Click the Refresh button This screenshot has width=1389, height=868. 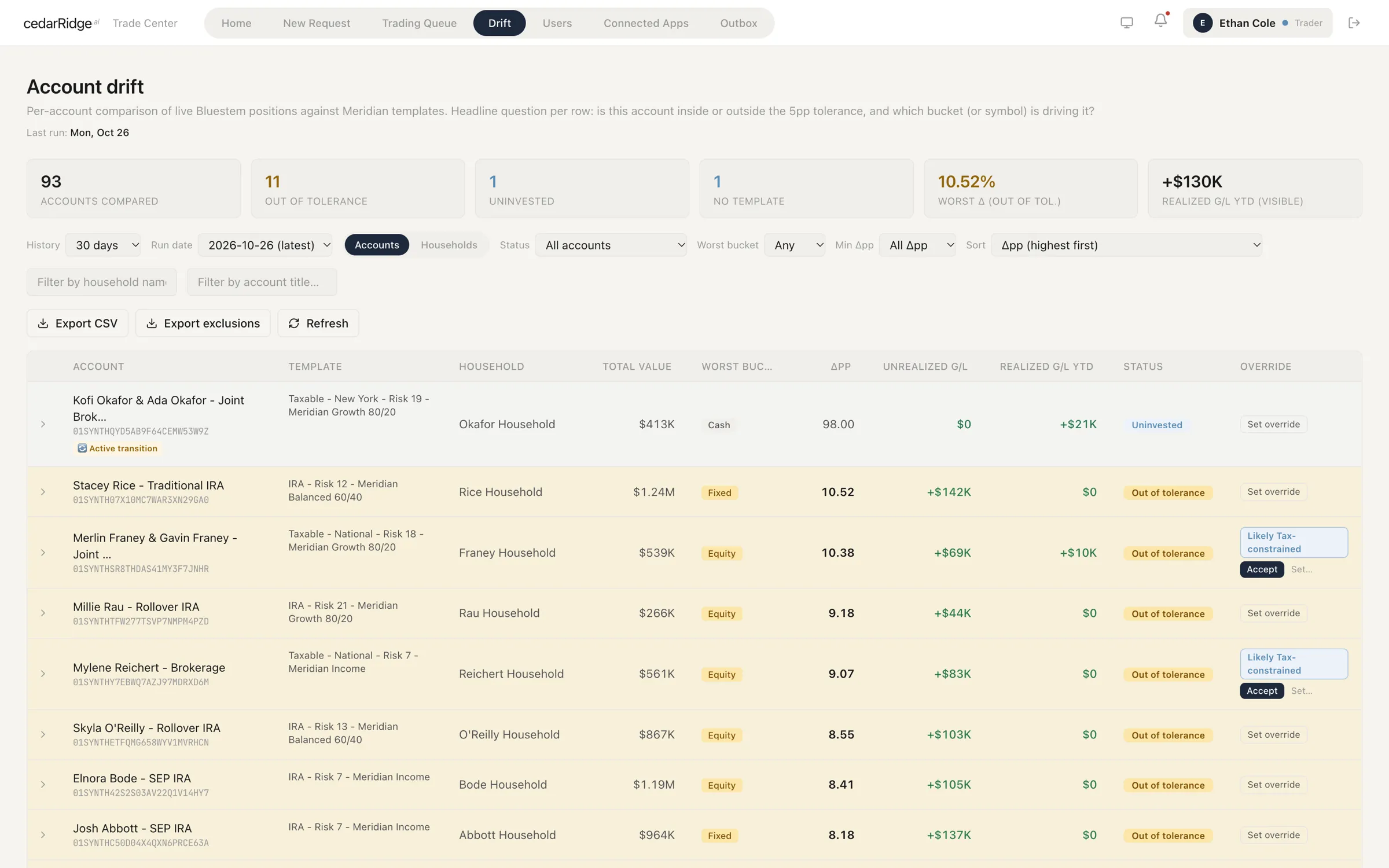[318, 323]
